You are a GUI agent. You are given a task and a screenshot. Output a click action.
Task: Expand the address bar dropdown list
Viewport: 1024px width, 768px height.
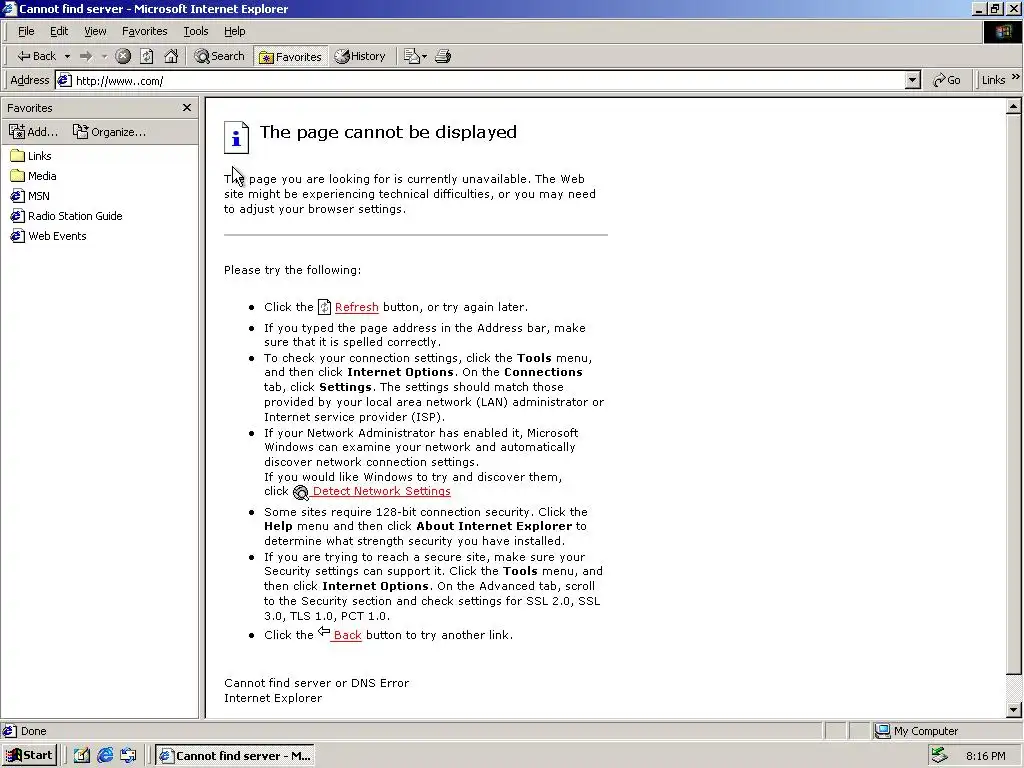tap(912, 80)
